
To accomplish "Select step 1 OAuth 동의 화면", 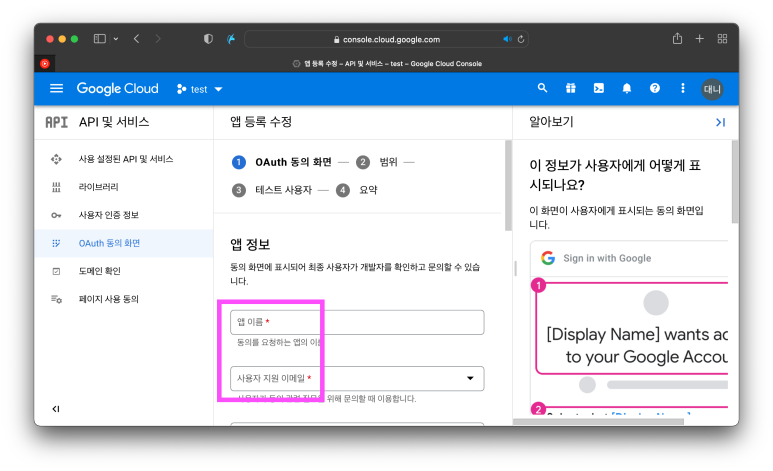I will pyautogui.click(x=281, y=162).
